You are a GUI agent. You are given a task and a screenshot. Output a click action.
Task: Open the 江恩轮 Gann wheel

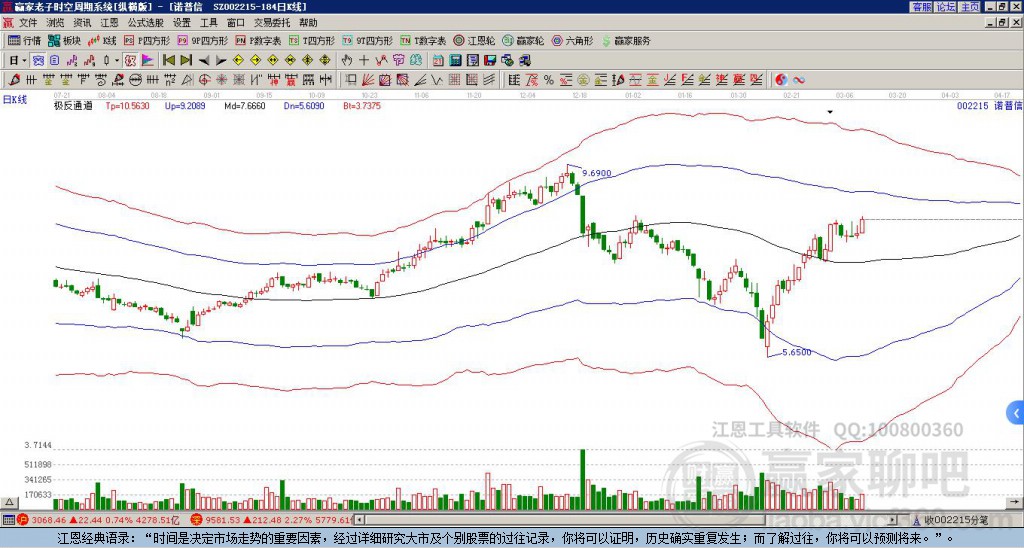[473, 40]
